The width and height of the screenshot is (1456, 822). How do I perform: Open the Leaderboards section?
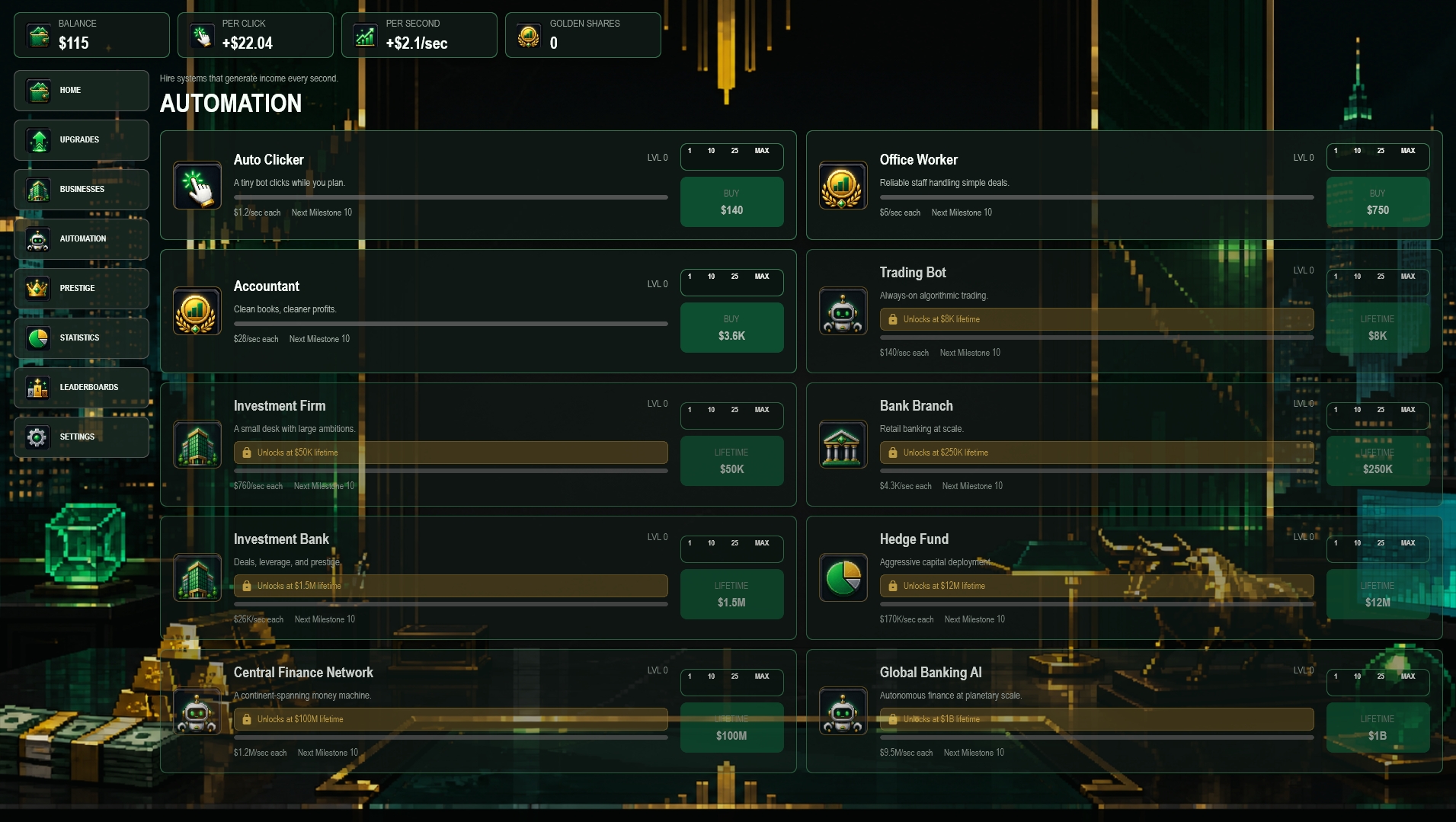pyautogui.click(x=82, y=388)
